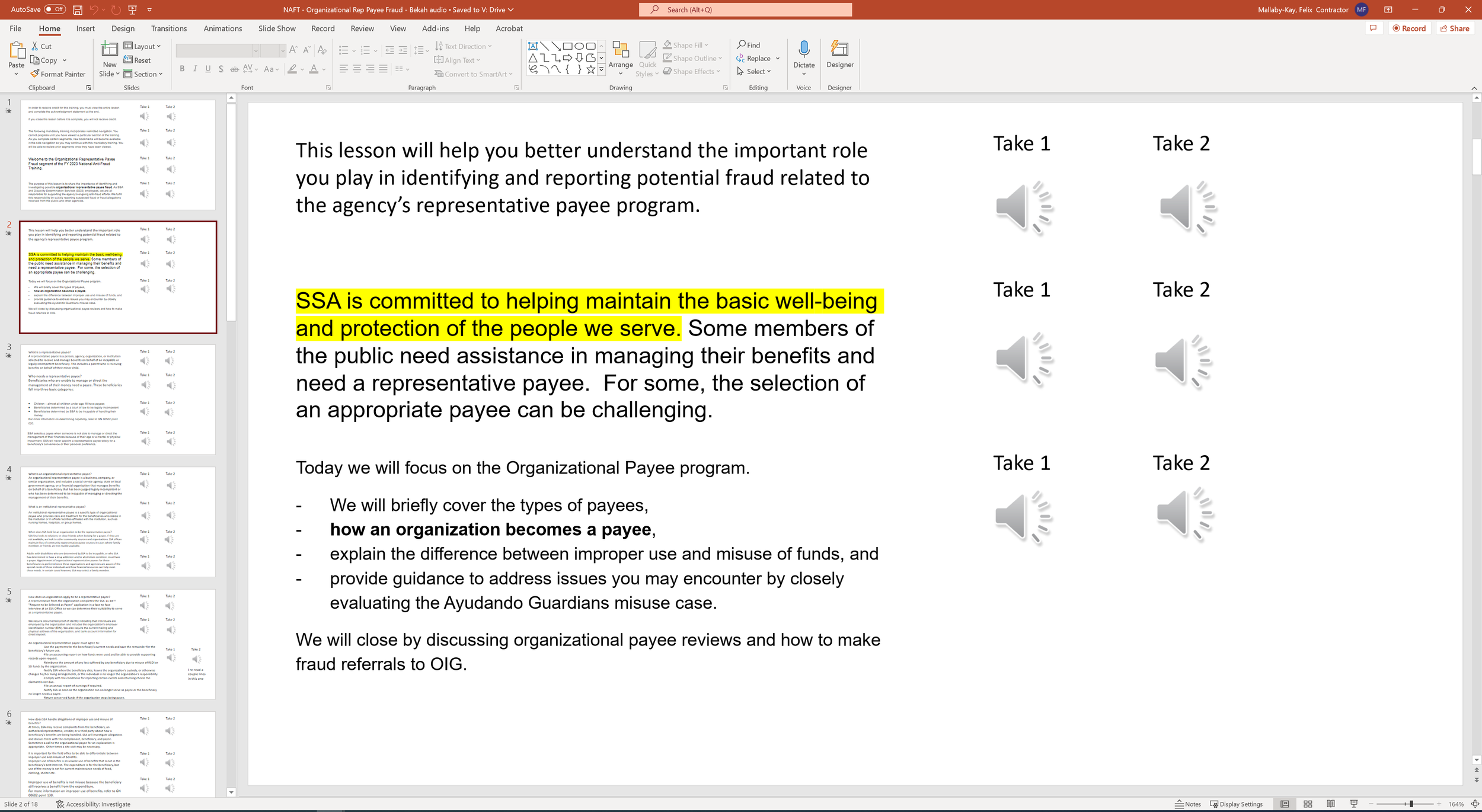
Task: Open the Section dropdown
Action: point(143,74)
